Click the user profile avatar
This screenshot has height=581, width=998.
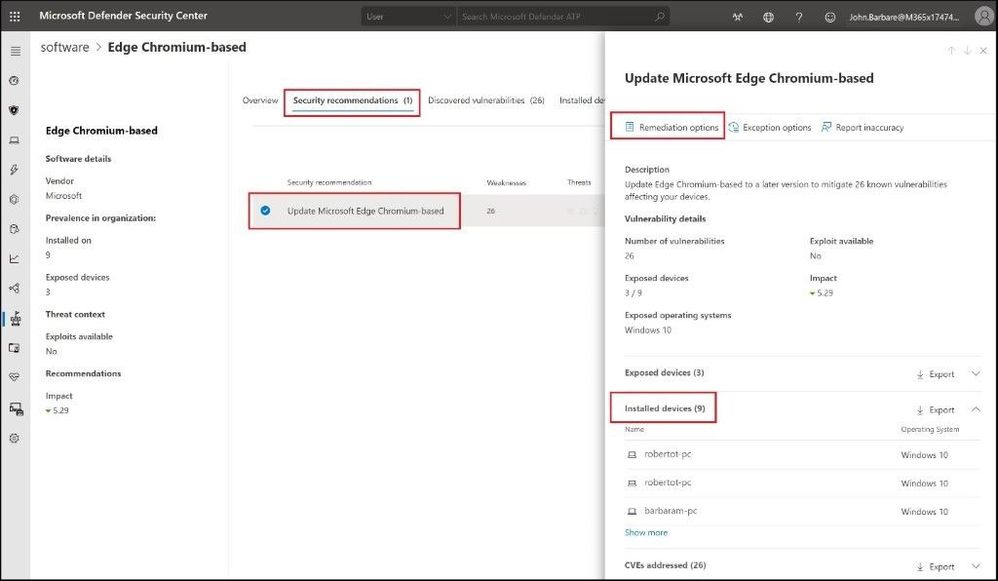pyautogui.click(x=984, y=17)
